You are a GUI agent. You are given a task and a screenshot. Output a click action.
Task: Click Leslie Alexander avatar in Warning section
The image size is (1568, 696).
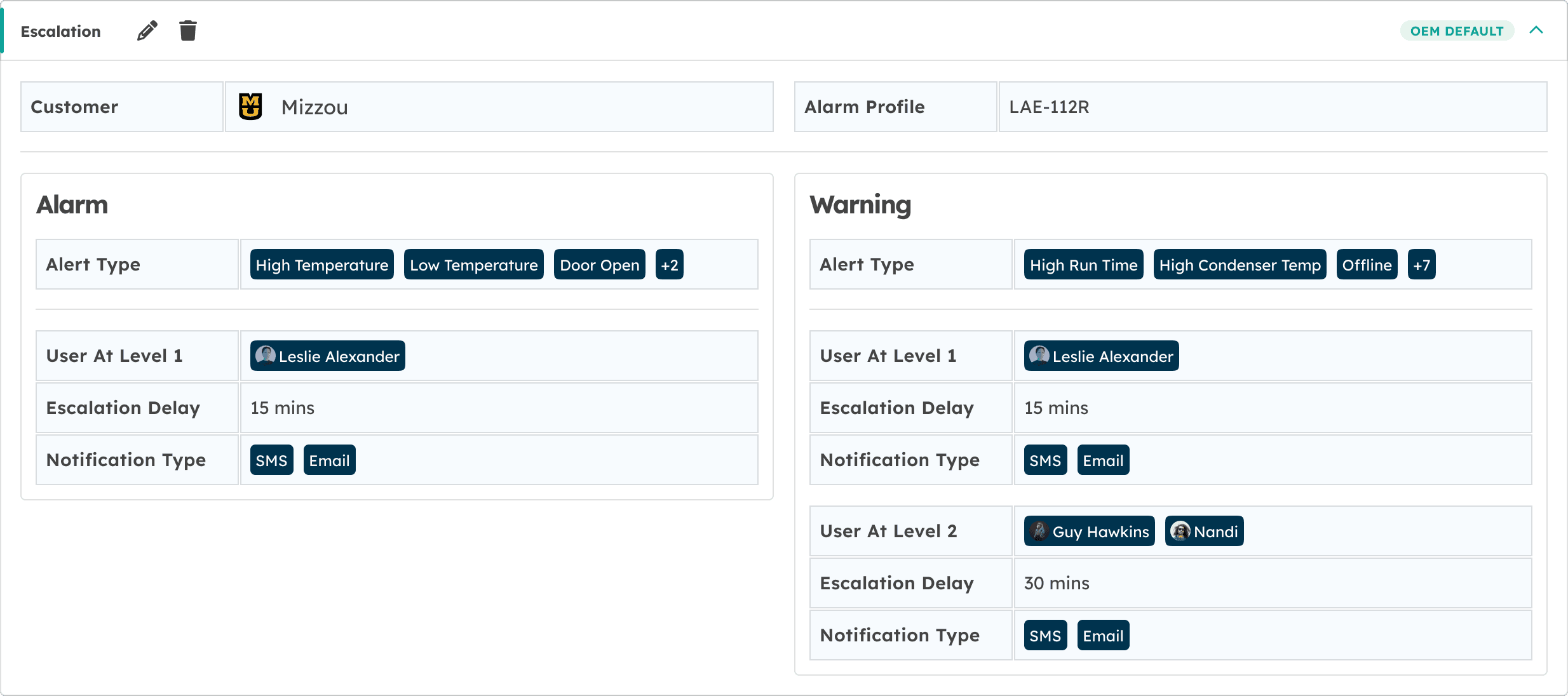(x=1039, y=355)
